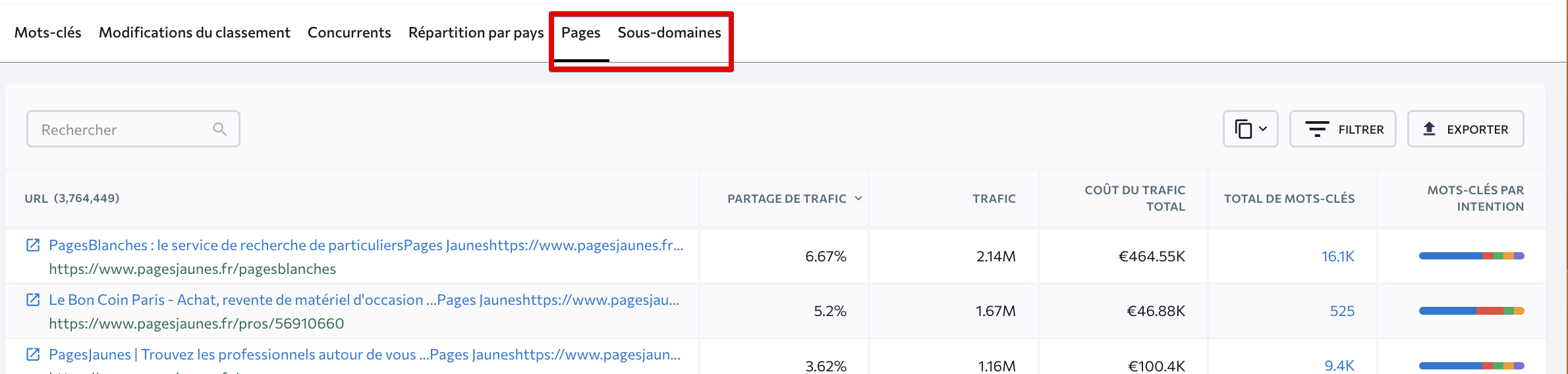1568x374 pixels.
Task: Click the FILTRER button
Action: point(1343,129)
